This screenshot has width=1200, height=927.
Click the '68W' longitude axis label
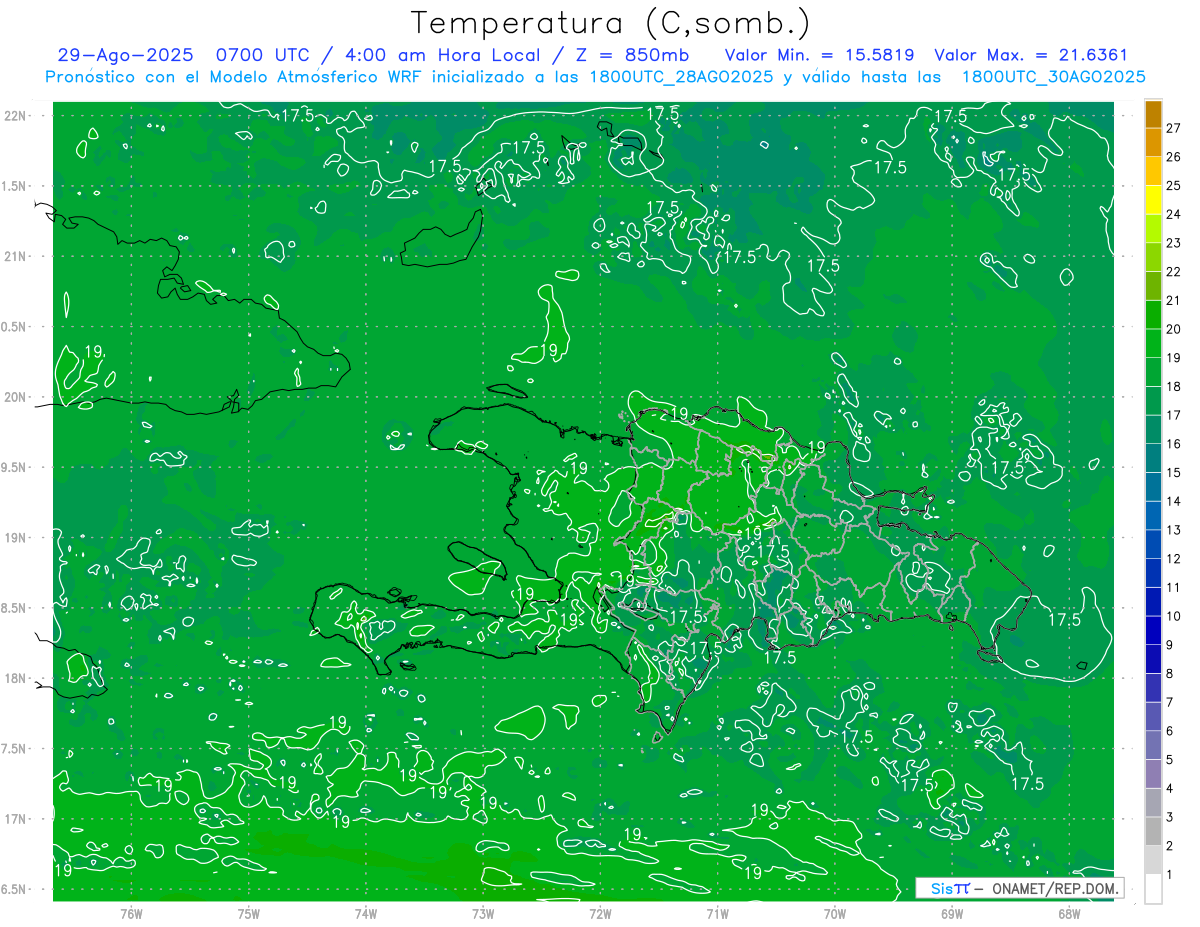1069,914
